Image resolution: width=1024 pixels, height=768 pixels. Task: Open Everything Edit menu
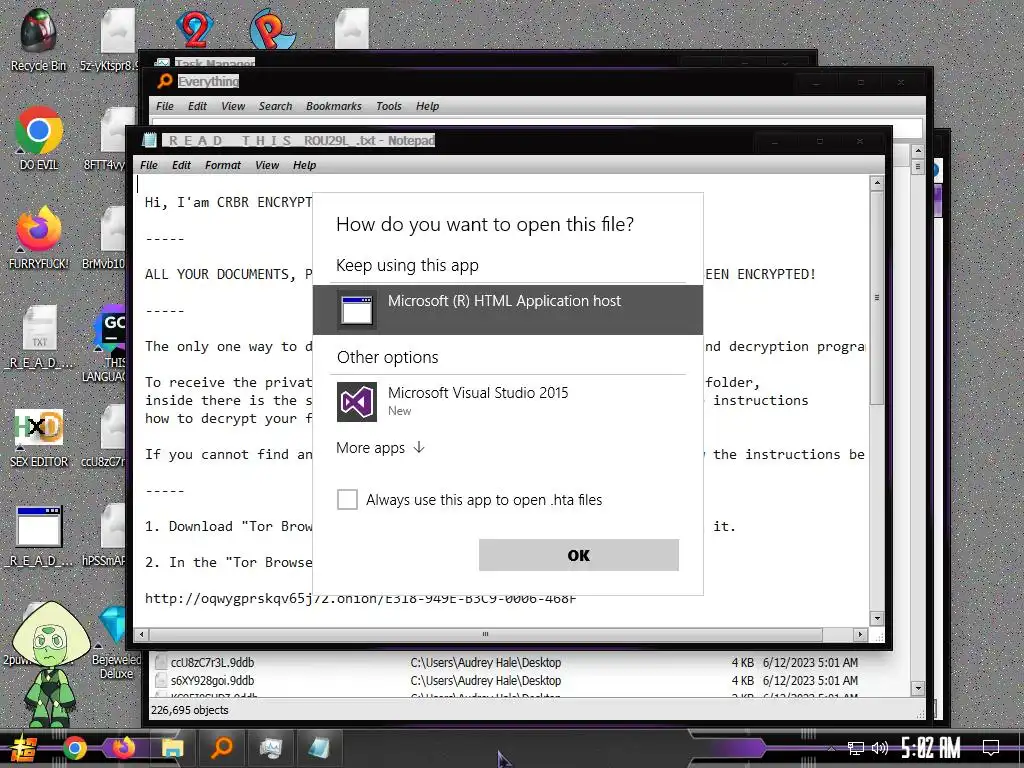click(x=197, y=106)
